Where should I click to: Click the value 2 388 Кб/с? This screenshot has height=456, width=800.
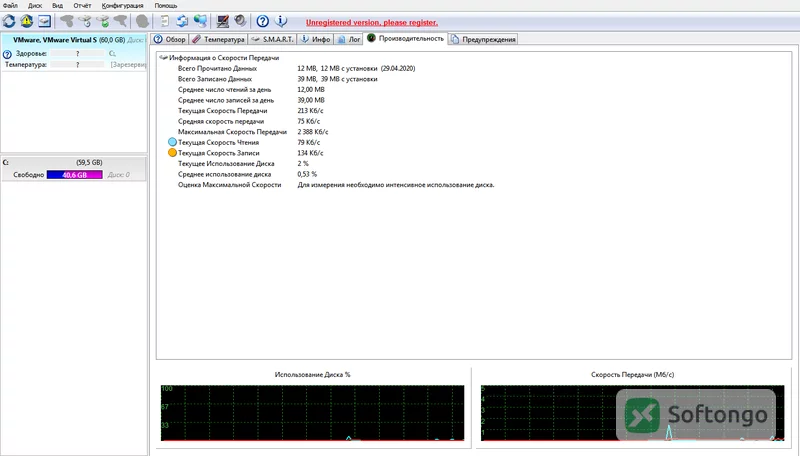click(x=313, y=132)
